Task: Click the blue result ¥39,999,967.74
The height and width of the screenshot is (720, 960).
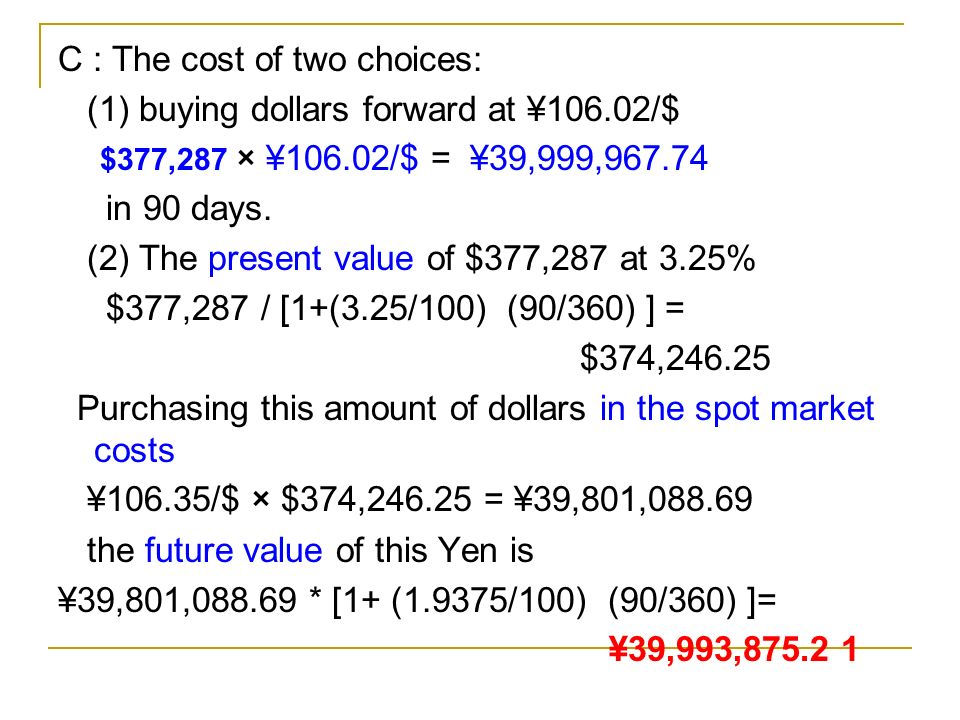Action: [589, 159]
